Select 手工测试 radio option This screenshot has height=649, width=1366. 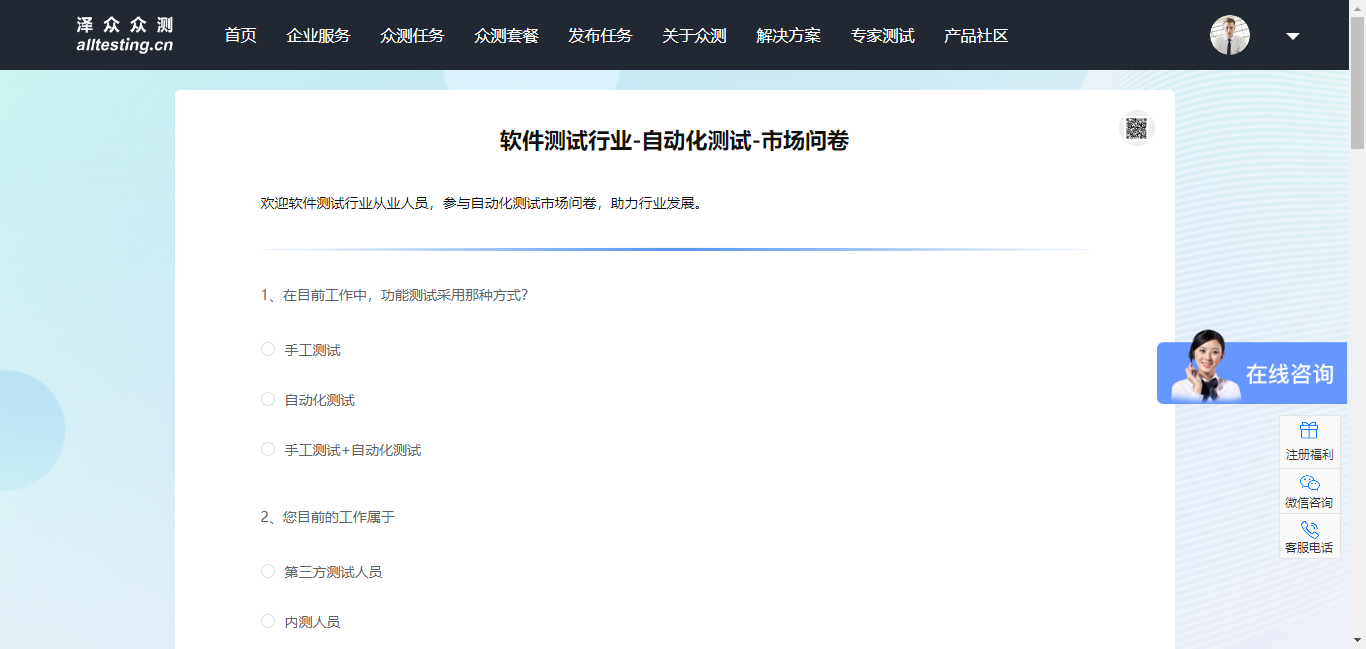pyautogui.click(x=268, y=349)
